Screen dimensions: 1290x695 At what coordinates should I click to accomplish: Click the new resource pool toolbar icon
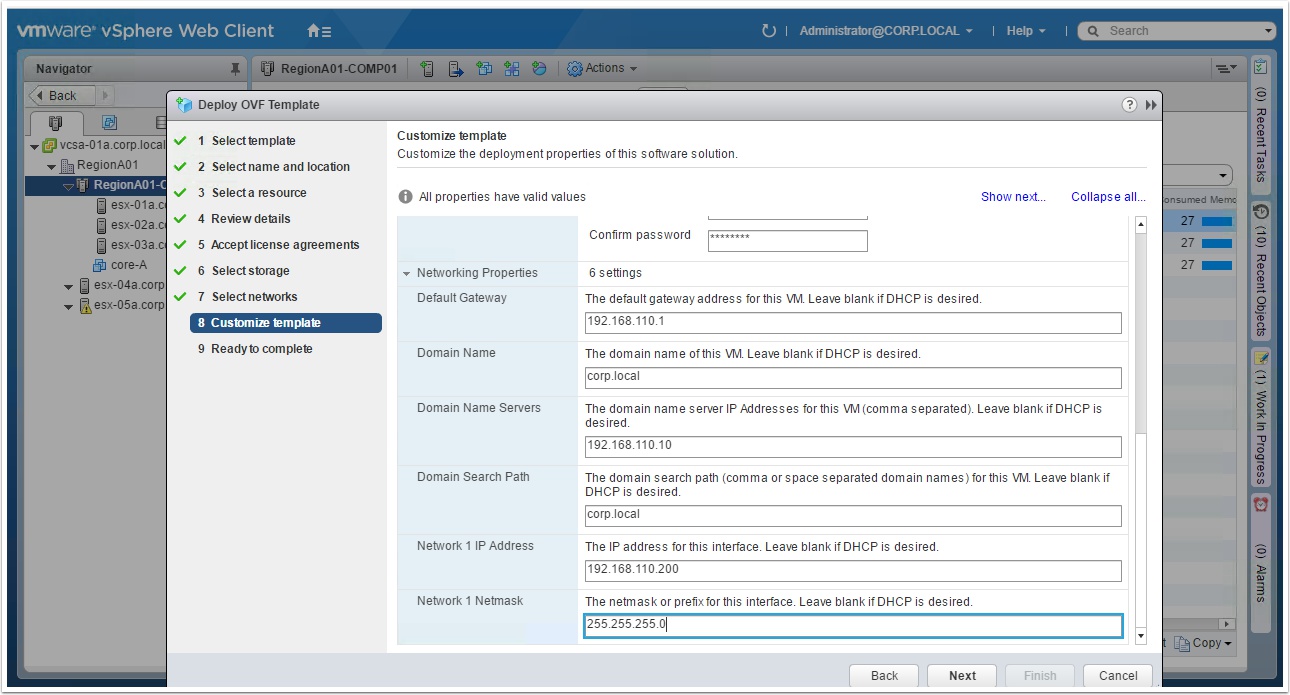coord(540,68)
